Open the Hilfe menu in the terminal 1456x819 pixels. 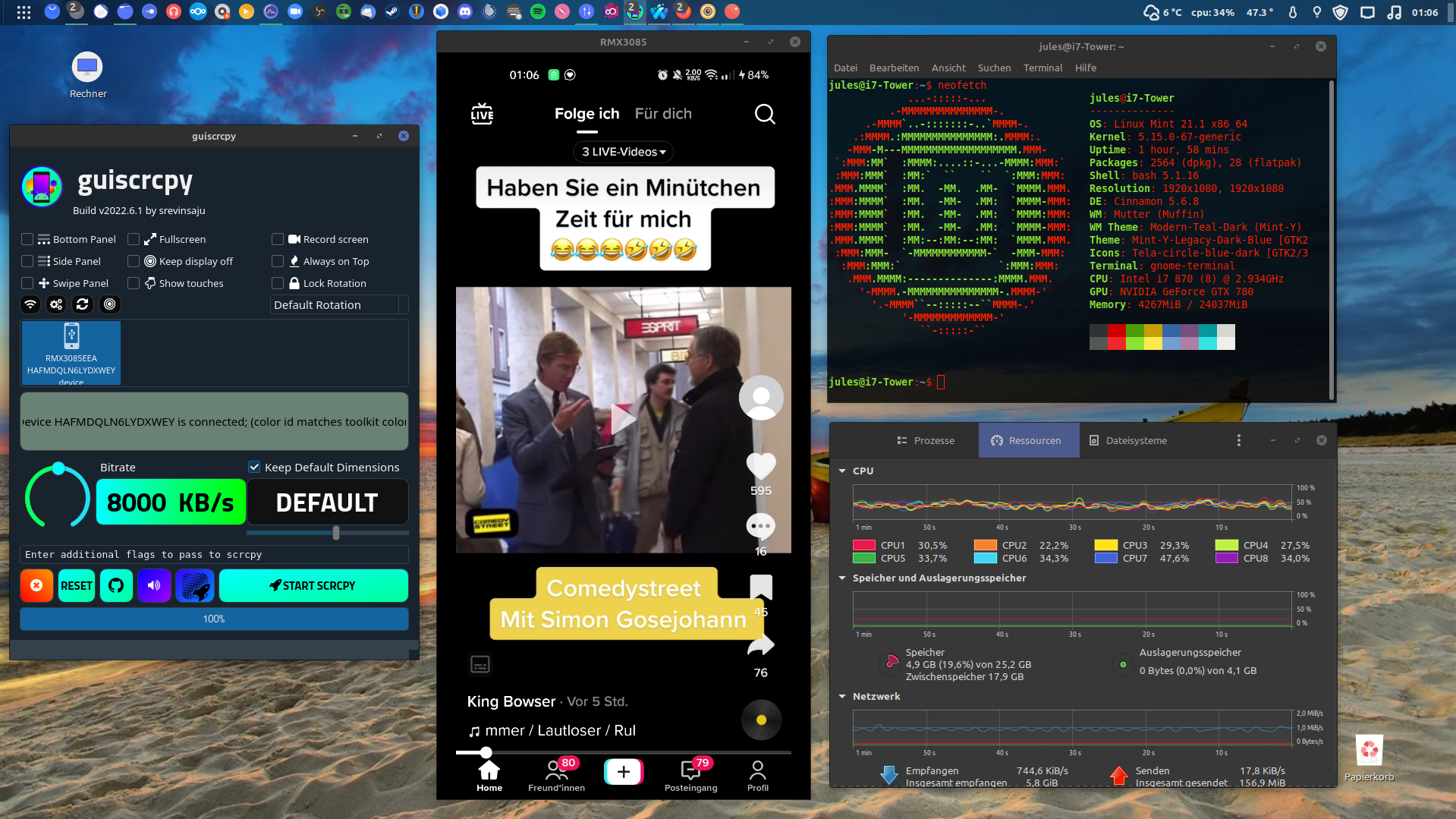[x=1085, y=68]
